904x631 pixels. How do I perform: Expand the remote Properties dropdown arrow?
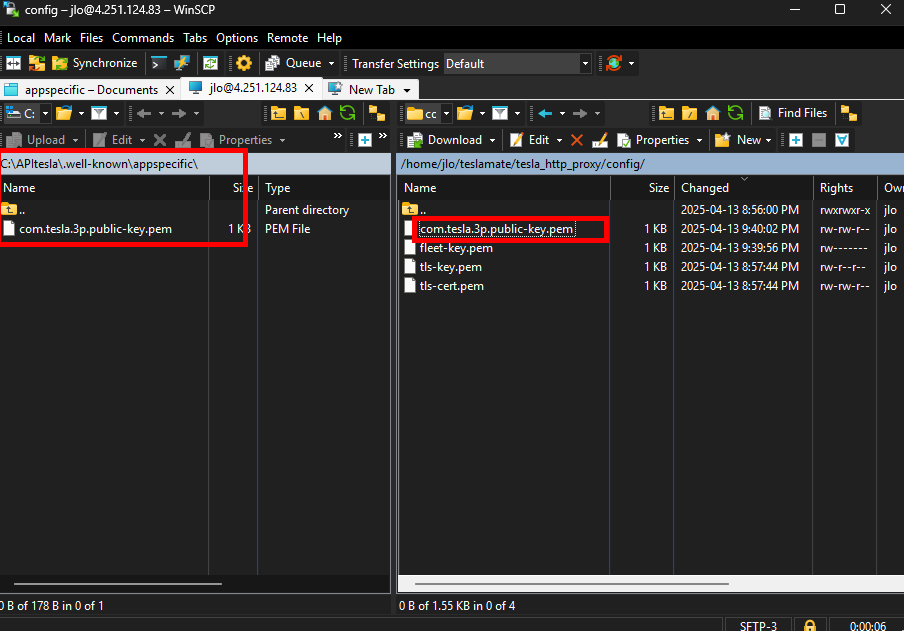699,140
